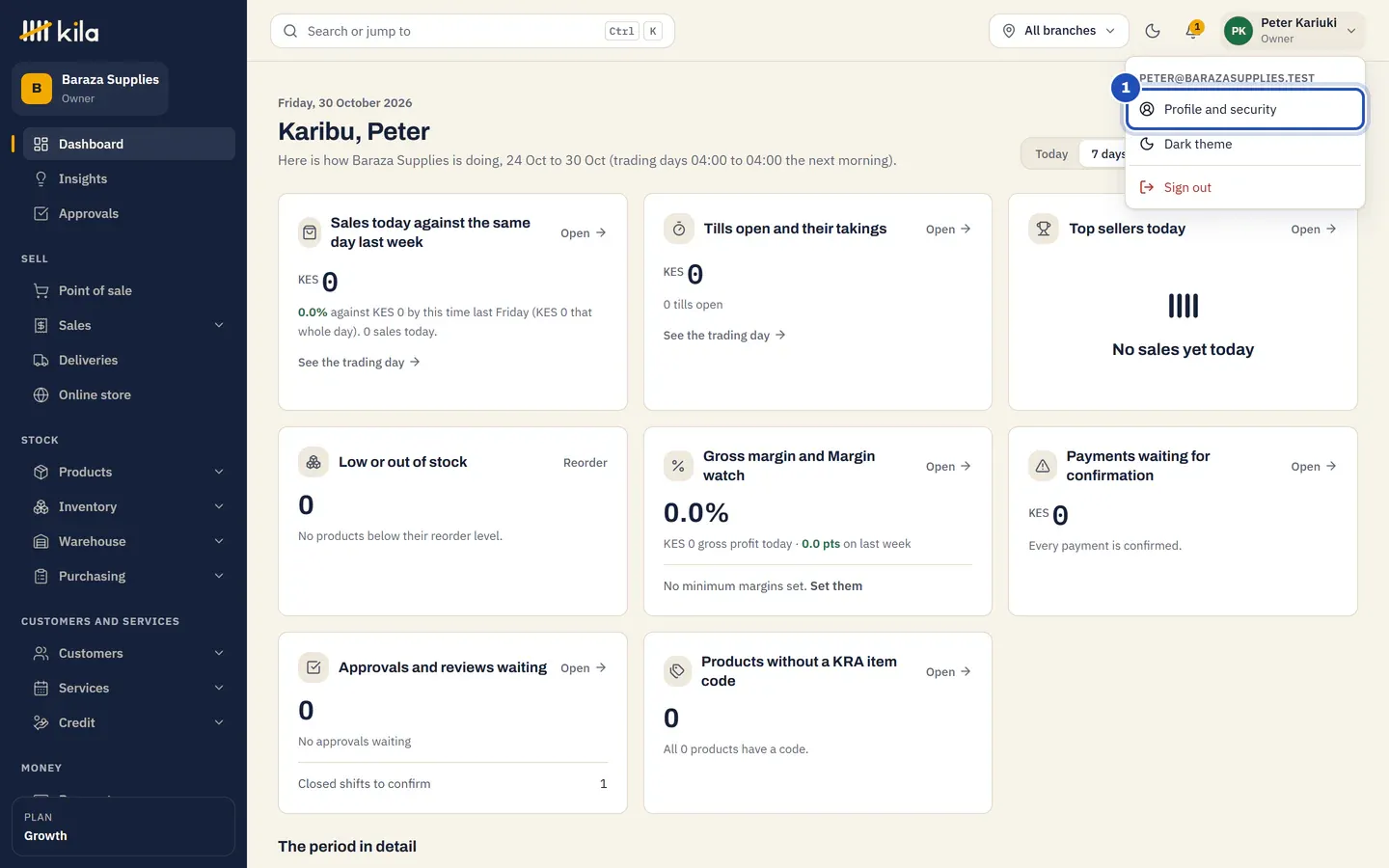Viewport: 1389px width, 868px height.
Task: Expand the Customers submenu chevron
Action: (x=219, y=654)
